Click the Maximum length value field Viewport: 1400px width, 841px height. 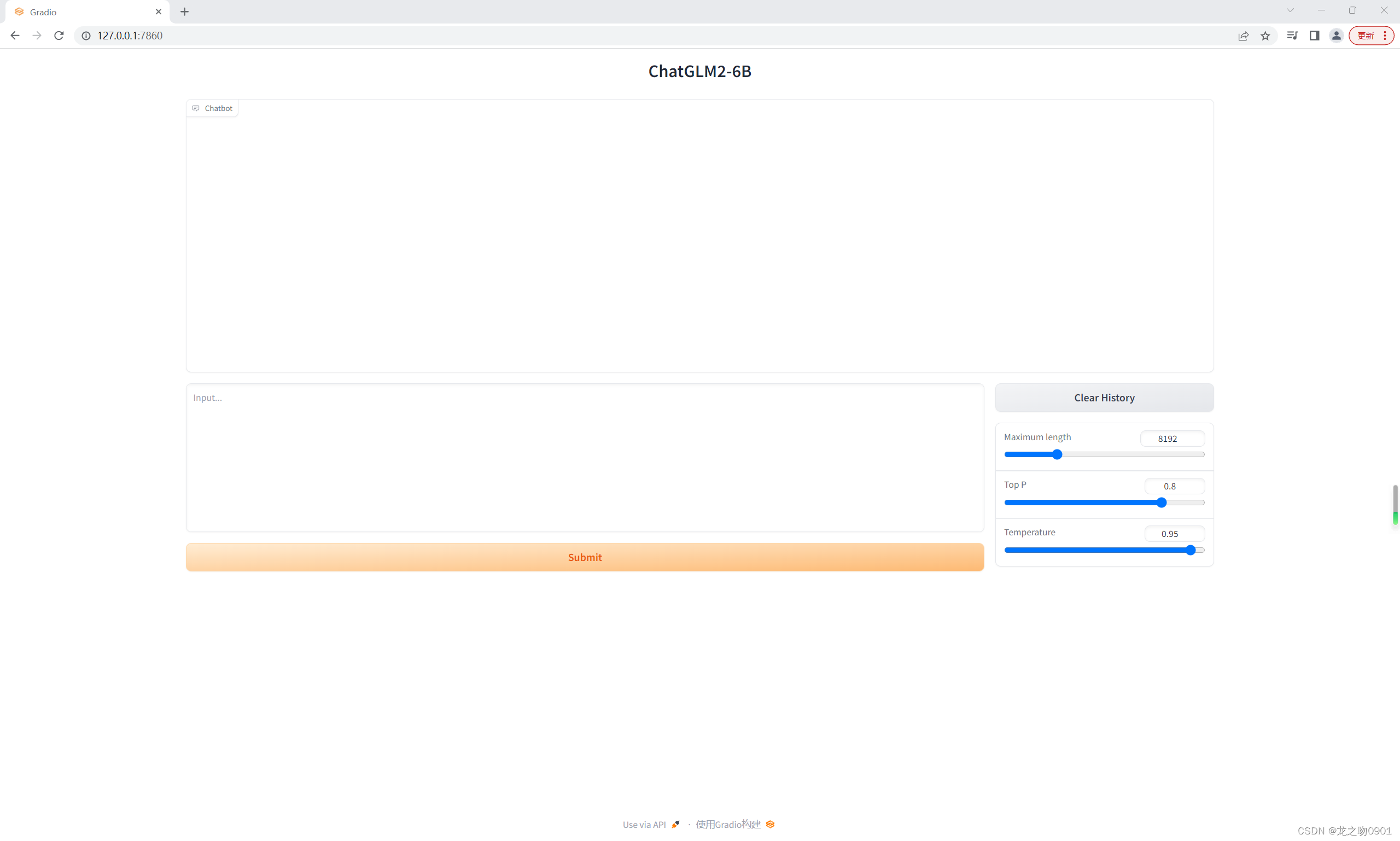(1172, 439)
